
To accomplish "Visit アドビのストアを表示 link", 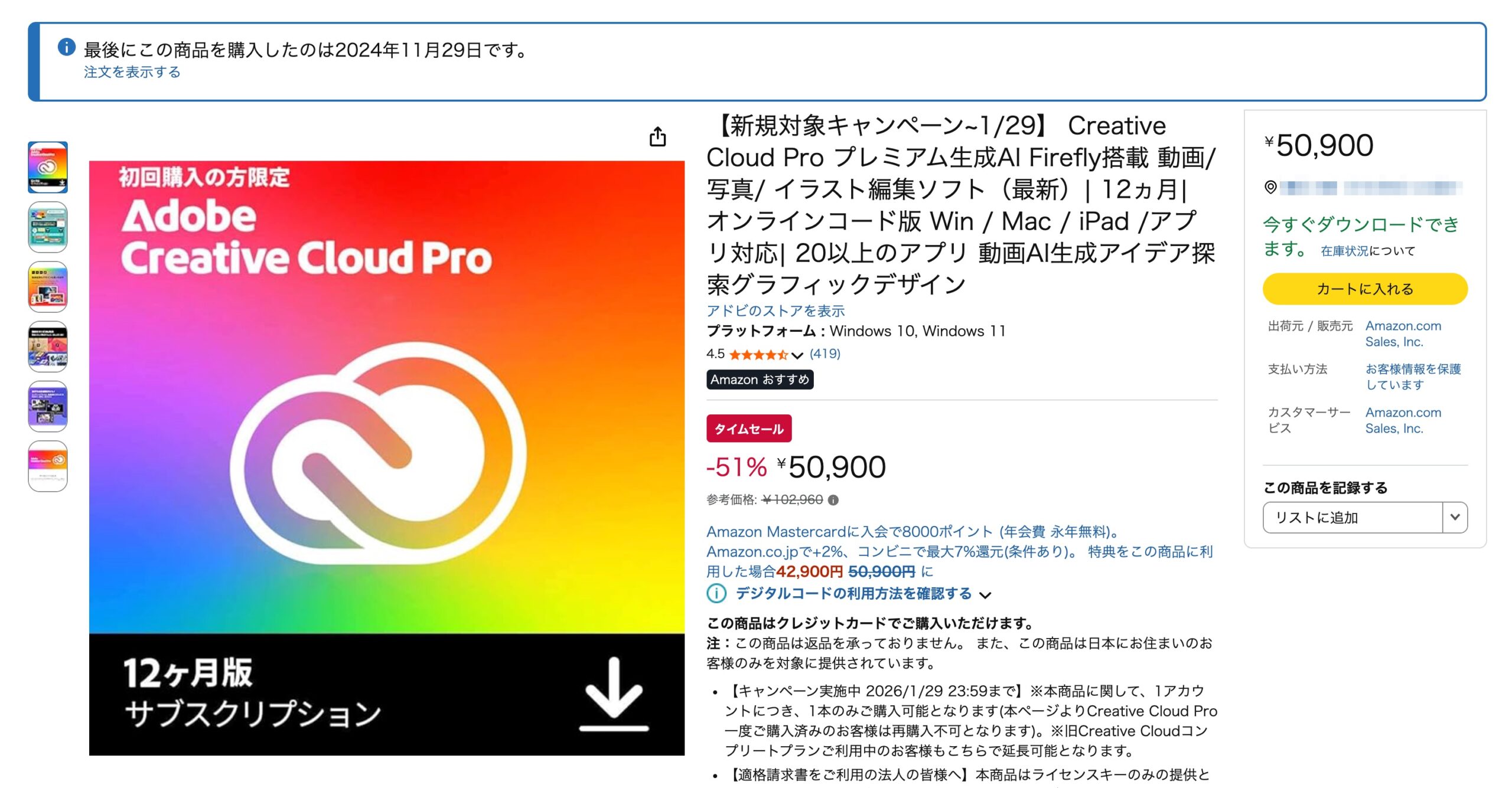I will 775,310.
